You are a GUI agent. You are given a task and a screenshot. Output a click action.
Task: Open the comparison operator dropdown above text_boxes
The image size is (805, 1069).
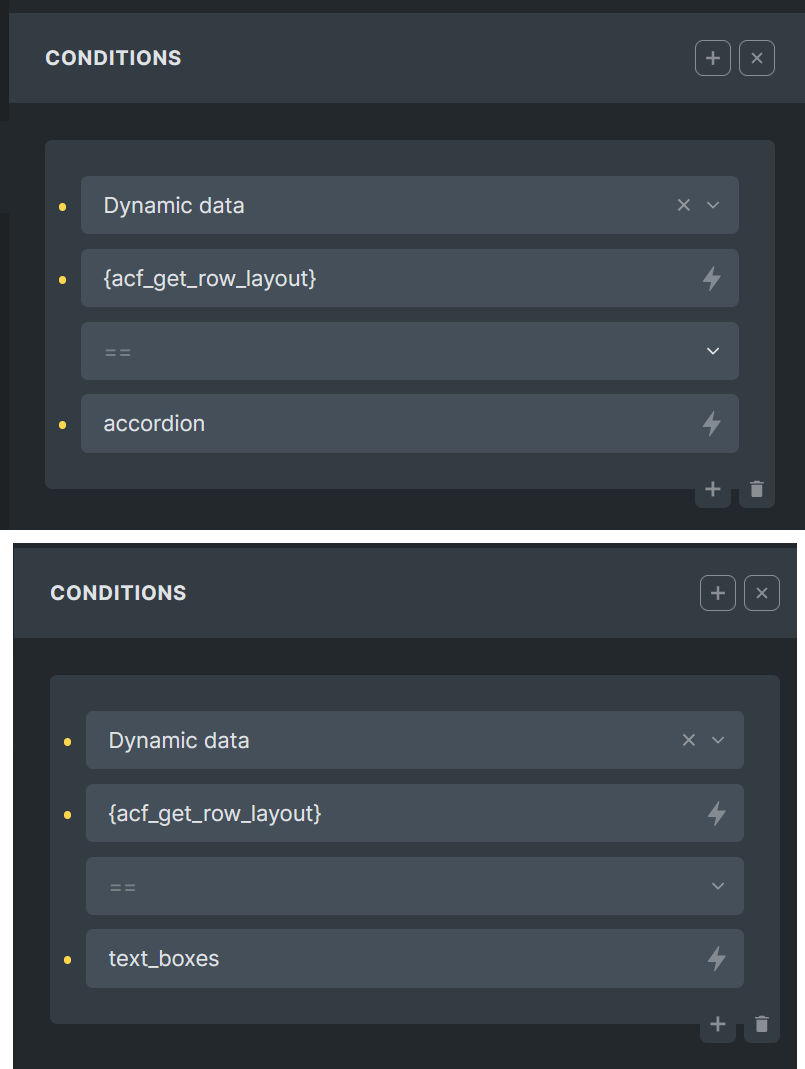click(x=414, y=886)
